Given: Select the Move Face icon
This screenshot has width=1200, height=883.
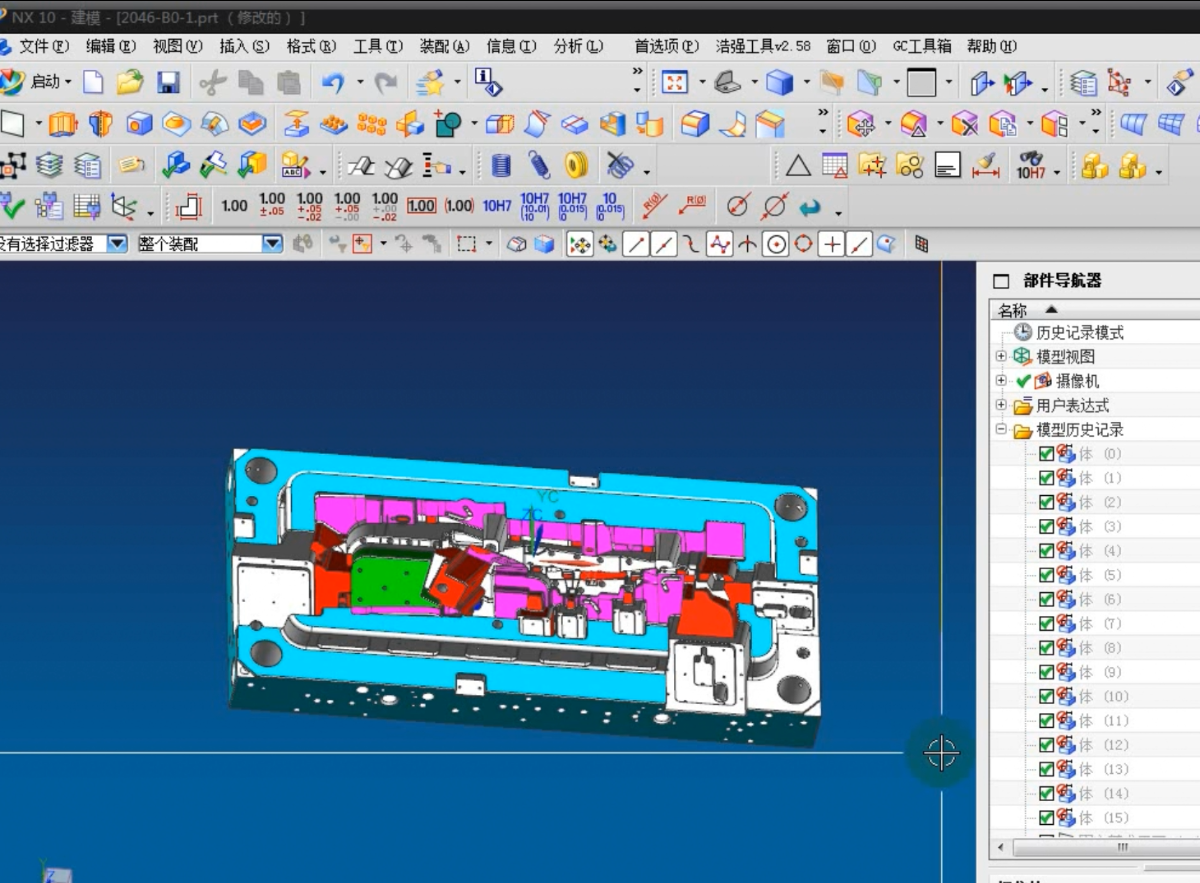Looking at the screenshot, I should 863,124.
